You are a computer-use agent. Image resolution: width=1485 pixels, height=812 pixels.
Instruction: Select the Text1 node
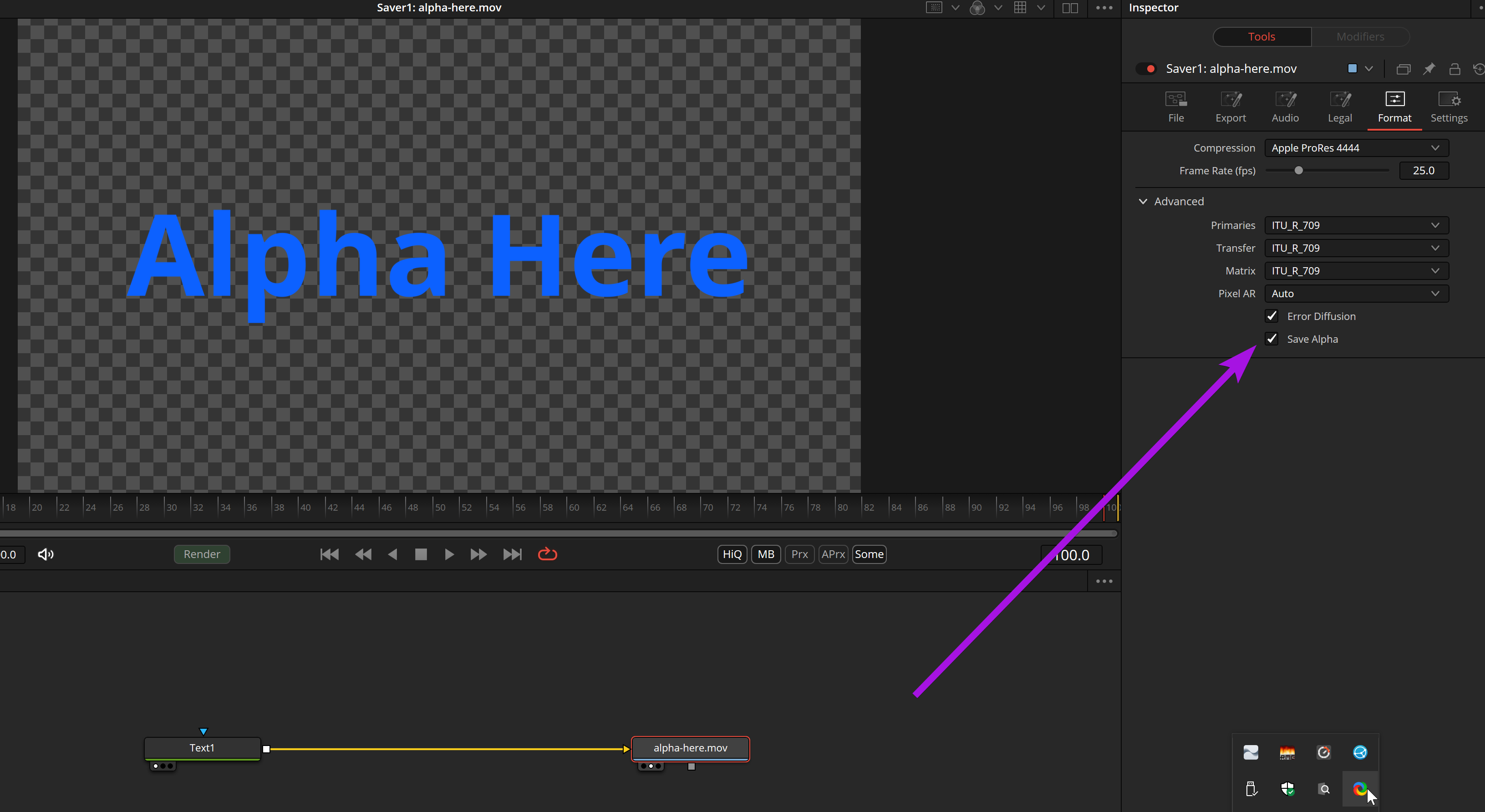[x=202, y=748]
